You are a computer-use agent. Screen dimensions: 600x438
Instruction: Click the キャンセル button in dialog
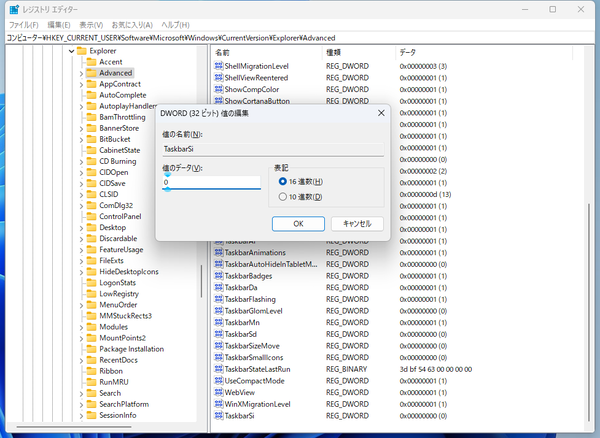(357, 224)
